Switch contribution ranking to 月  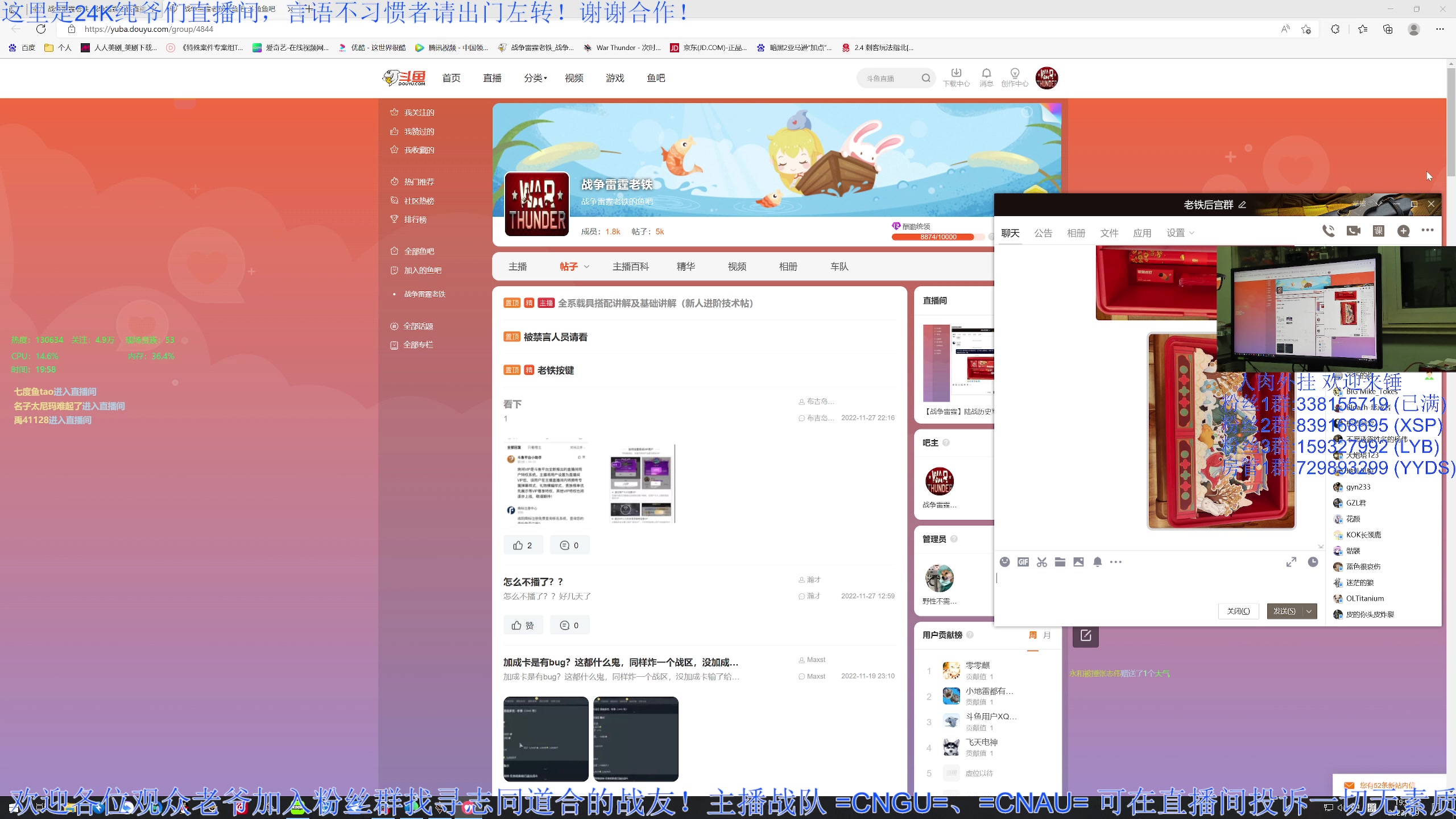pyautogui.click(x=1047, y=635)
